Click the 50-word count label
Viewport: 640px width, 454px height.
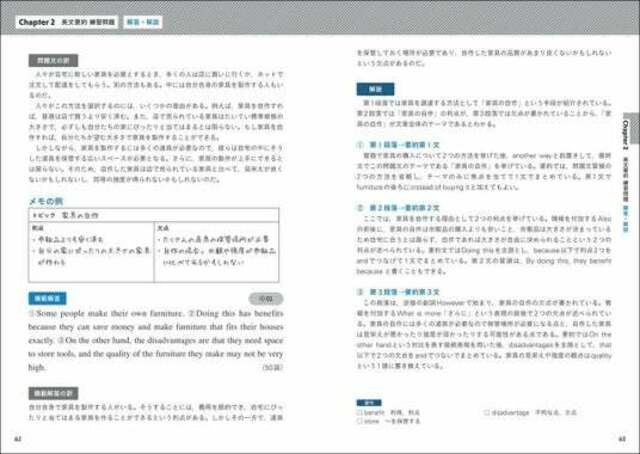click(x=272, y=367)
